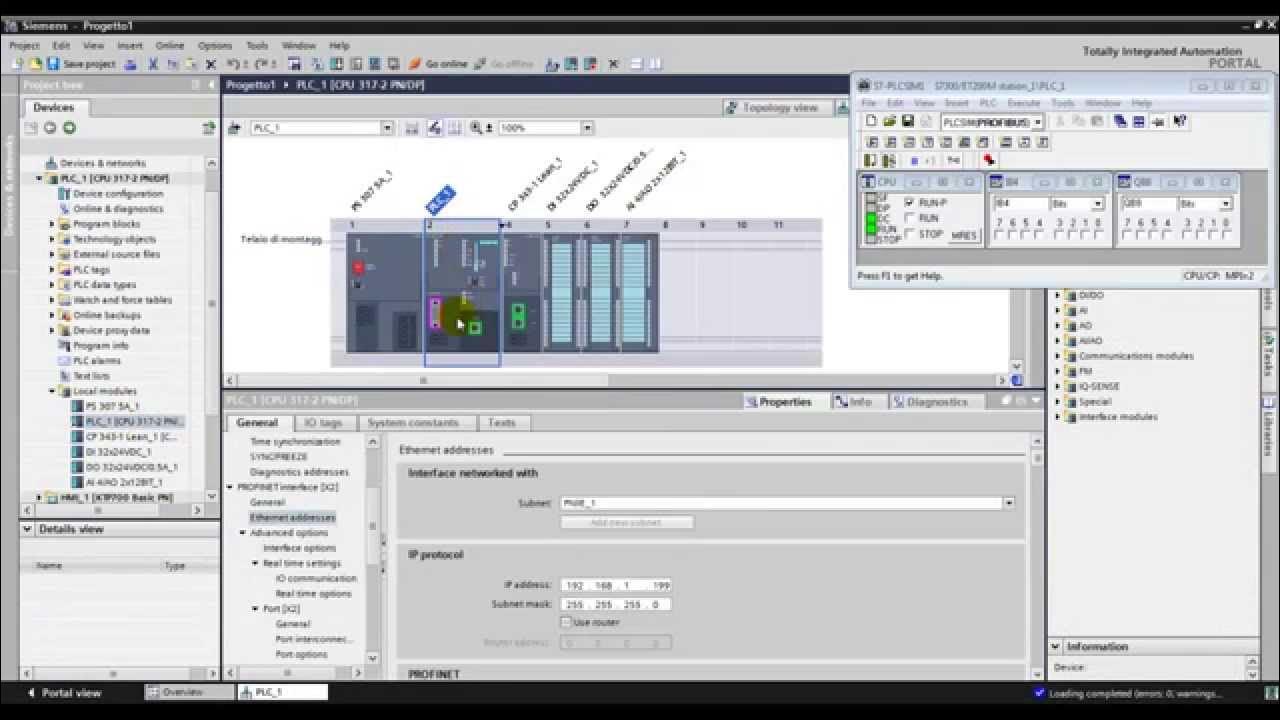
Task: Collapse the Local modules tree node
Action: click(x=52, y=391)
